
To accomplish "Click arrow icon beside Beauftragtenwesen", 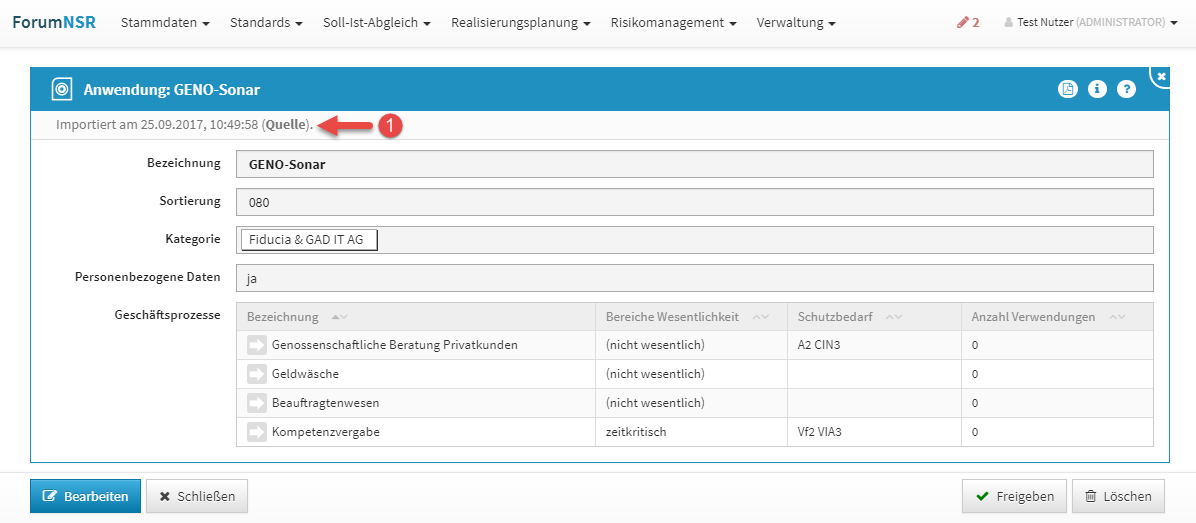I will pos(257,403).
